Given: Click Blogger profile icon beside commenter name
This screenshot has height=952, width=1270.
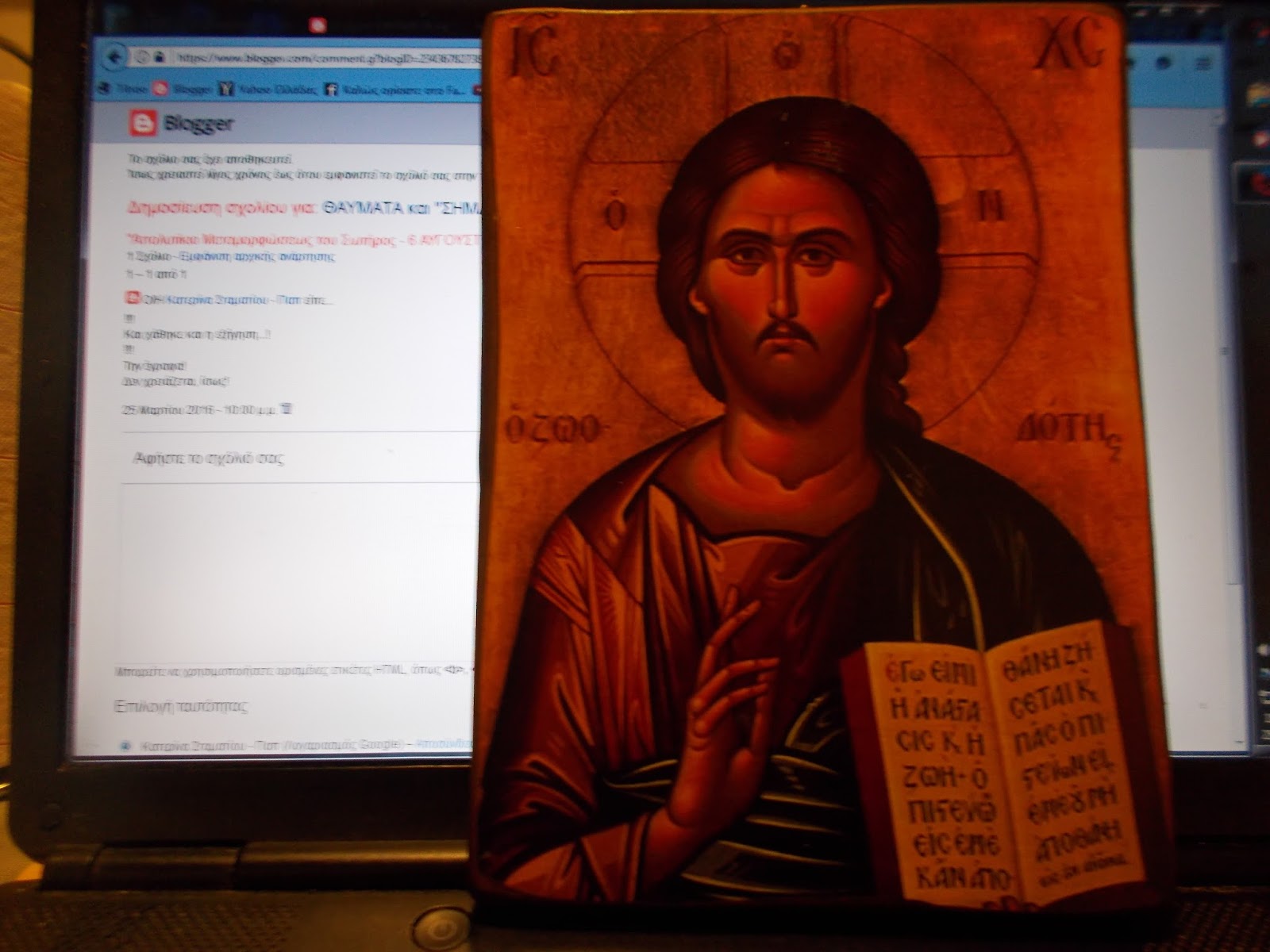Looking at the screenshot, I should (133, 299).
